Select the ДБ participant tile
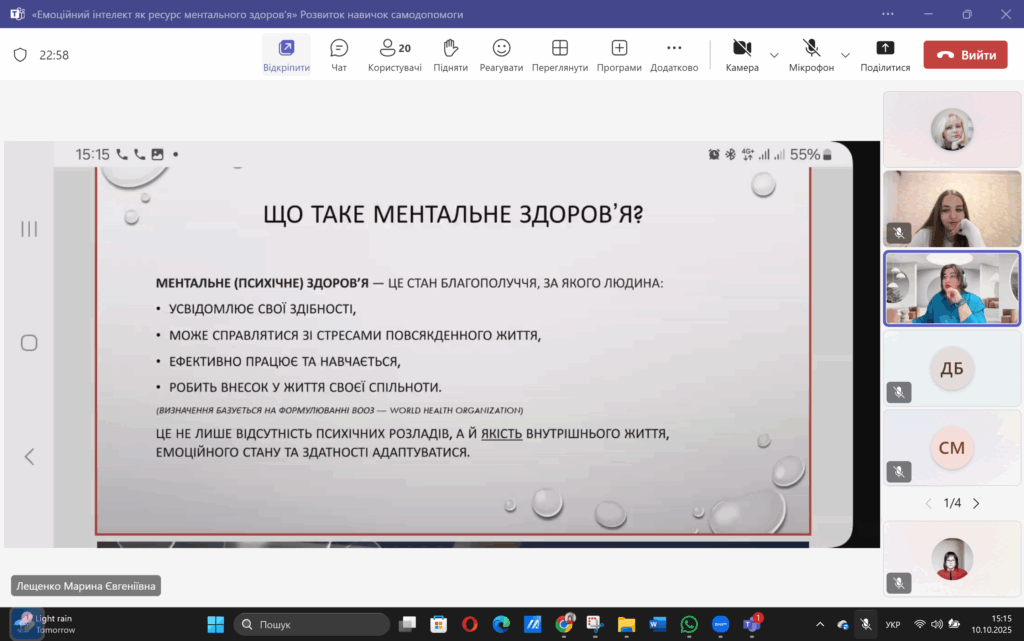 [951, 367]
